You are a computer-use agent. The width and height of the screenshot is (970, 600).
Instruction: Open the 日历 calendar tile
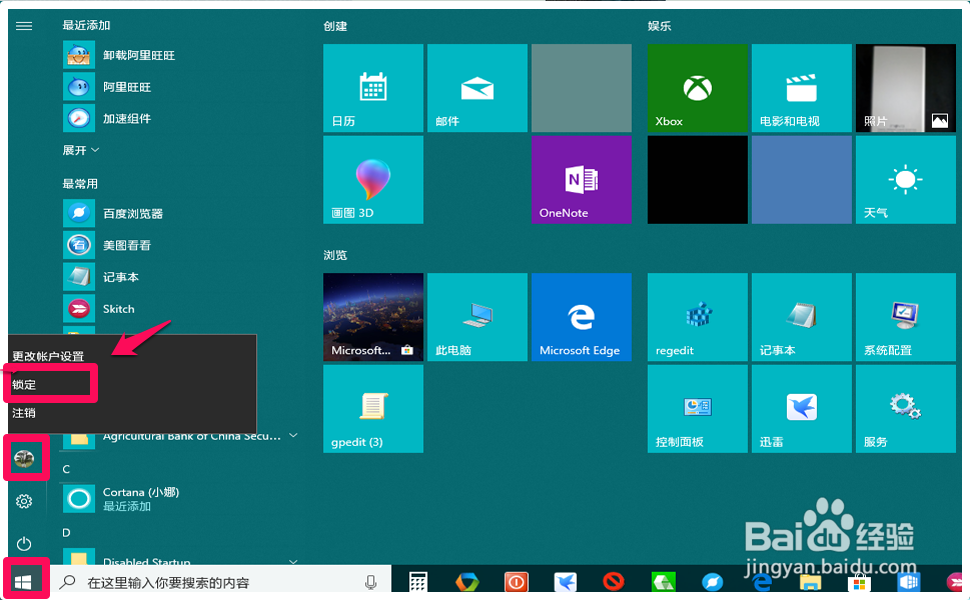(373, 88)
